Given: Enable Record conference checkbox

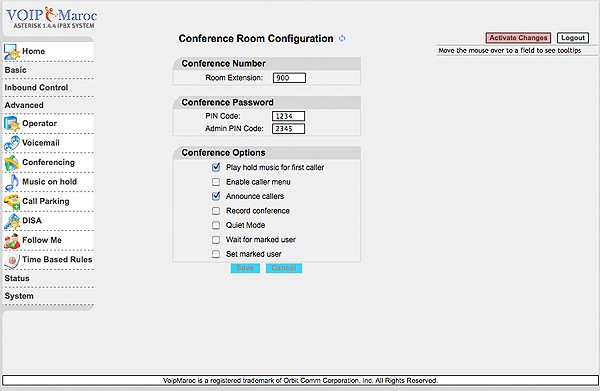Looking at the screenshot, I should 216,211.
